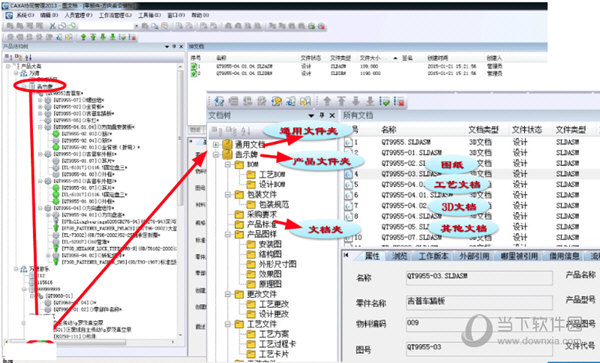This screenshot has height=363, width=600.
Task: Collapse the 包装文件 folder node
Action: 228,195
